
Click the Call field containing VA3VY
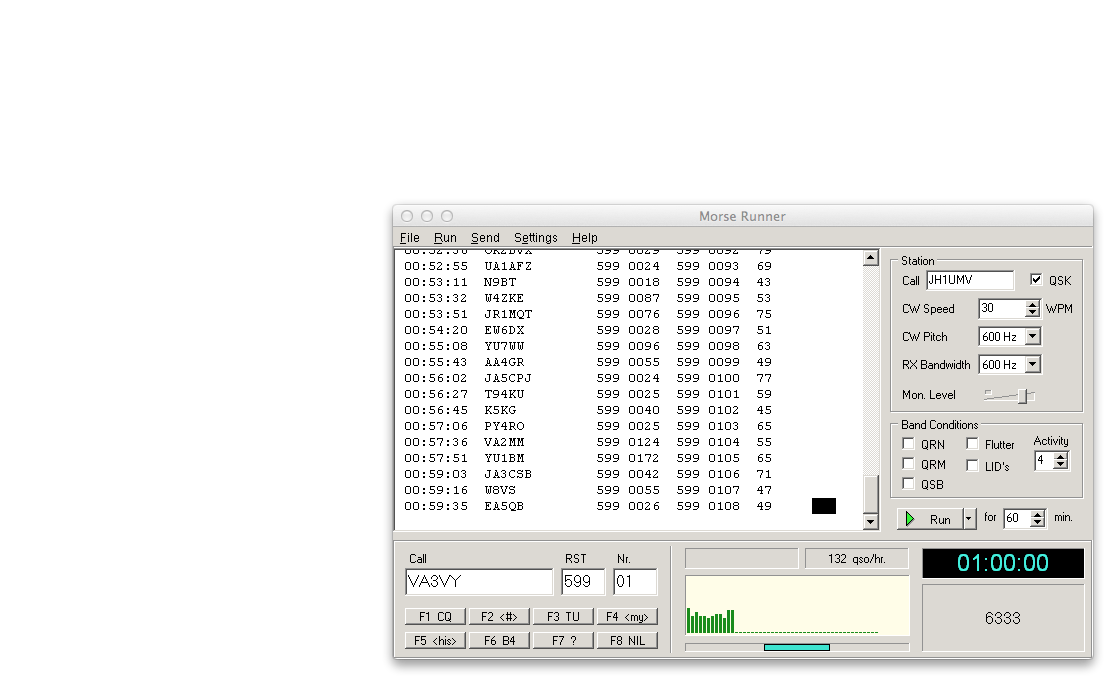pos(478,582)
